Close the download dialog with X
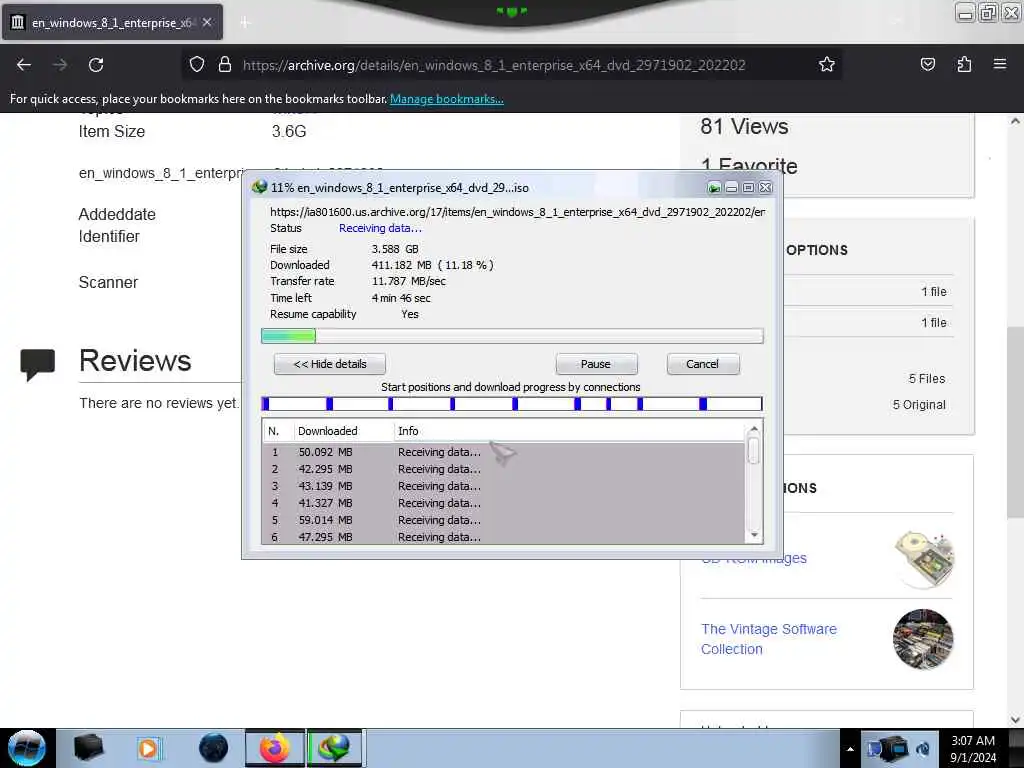This screenshot has width=1024, height=768. point(765,188)
